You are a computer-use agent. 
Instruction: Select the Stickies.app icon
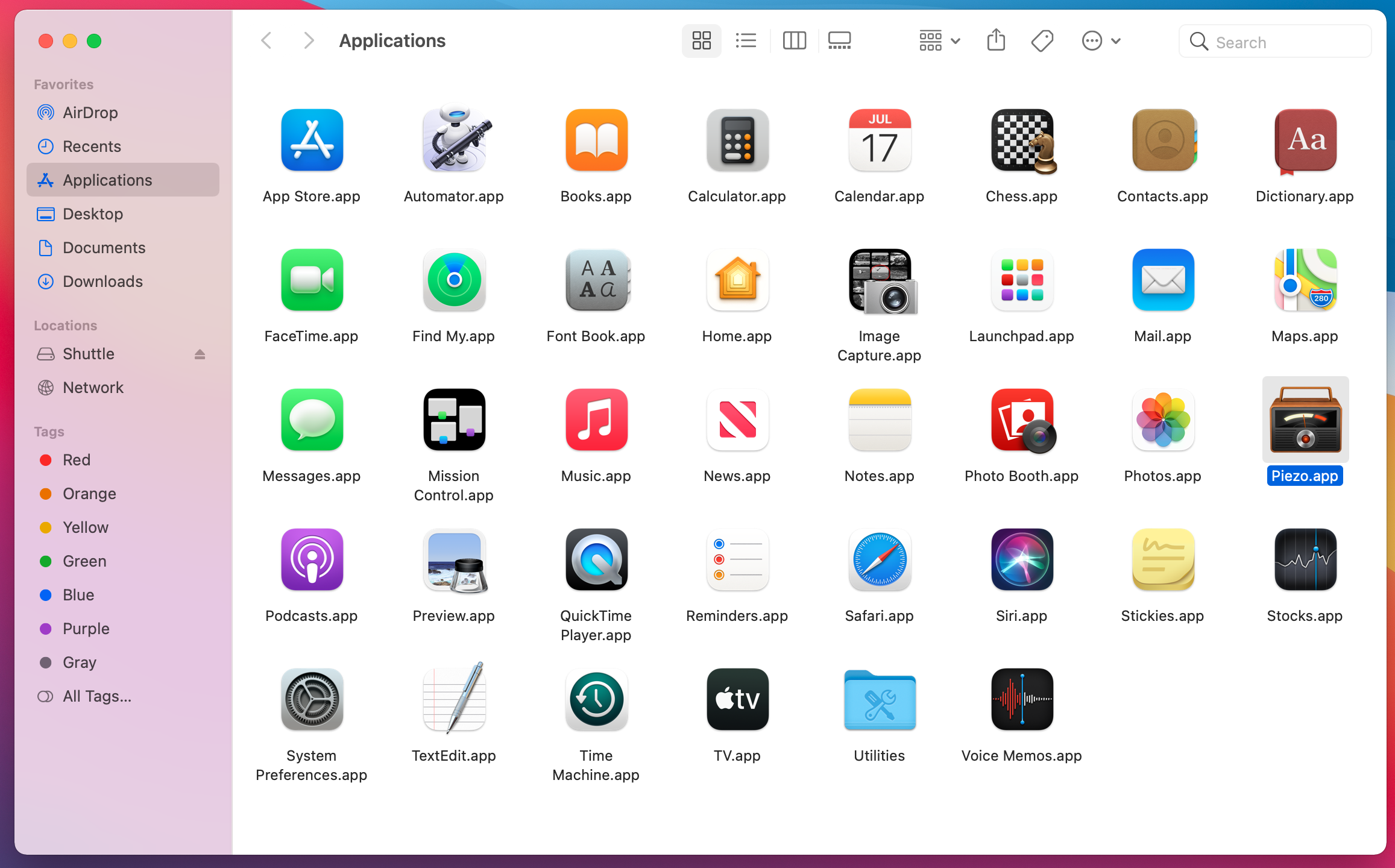click(1163, 559)
